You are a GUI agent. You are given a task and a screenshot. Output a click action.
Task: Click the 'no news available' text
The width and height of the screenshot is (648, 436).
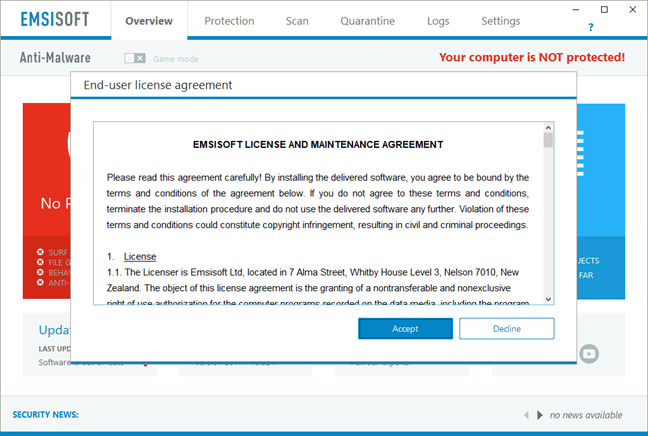coord(586,415)
